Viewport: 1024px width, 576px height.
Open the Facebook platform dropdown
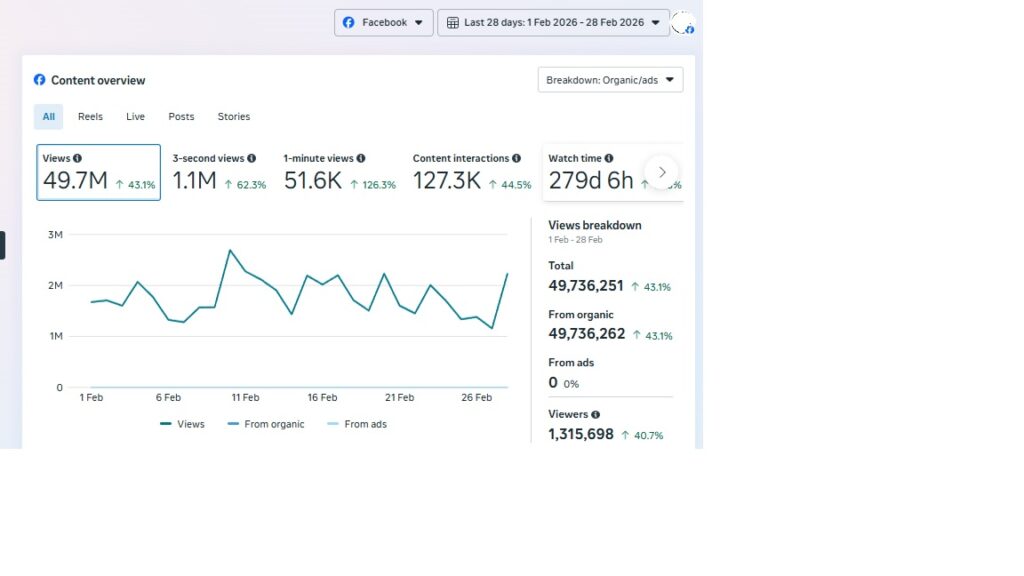tap(384, 22)
